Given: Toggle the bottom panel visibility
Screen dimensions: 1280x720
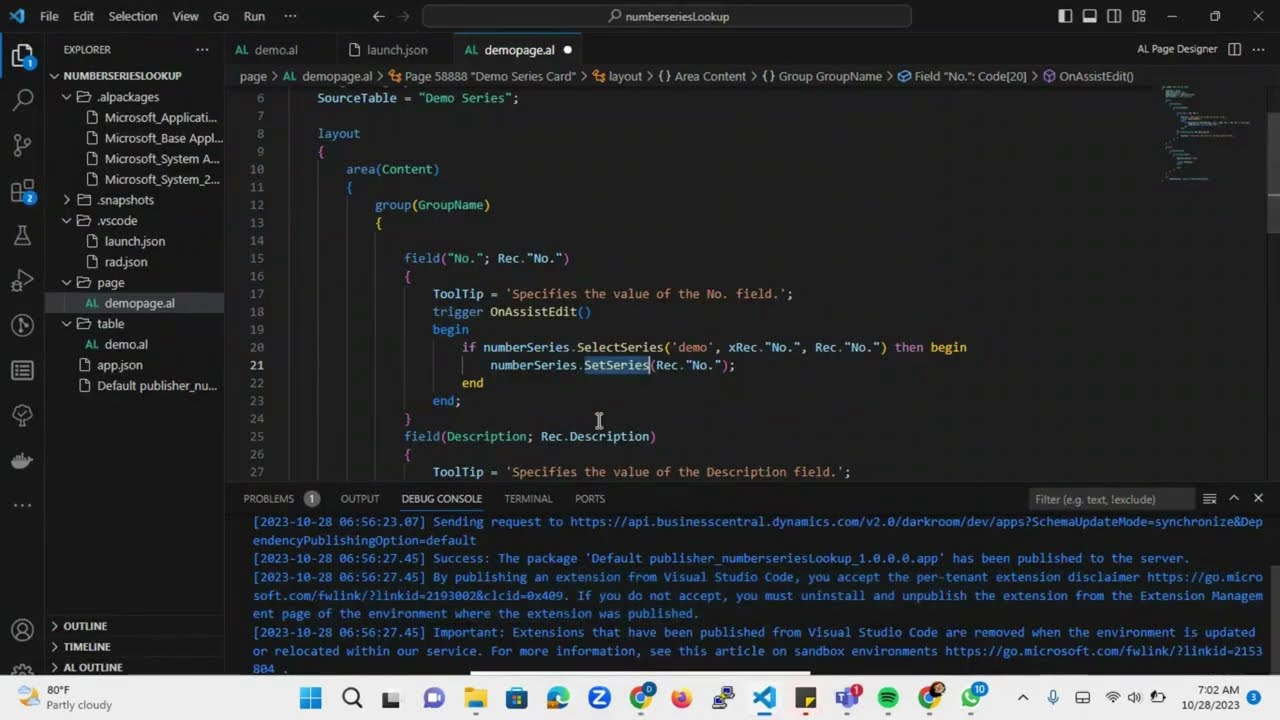Looking at the screenshot, I should point(1090,16).
